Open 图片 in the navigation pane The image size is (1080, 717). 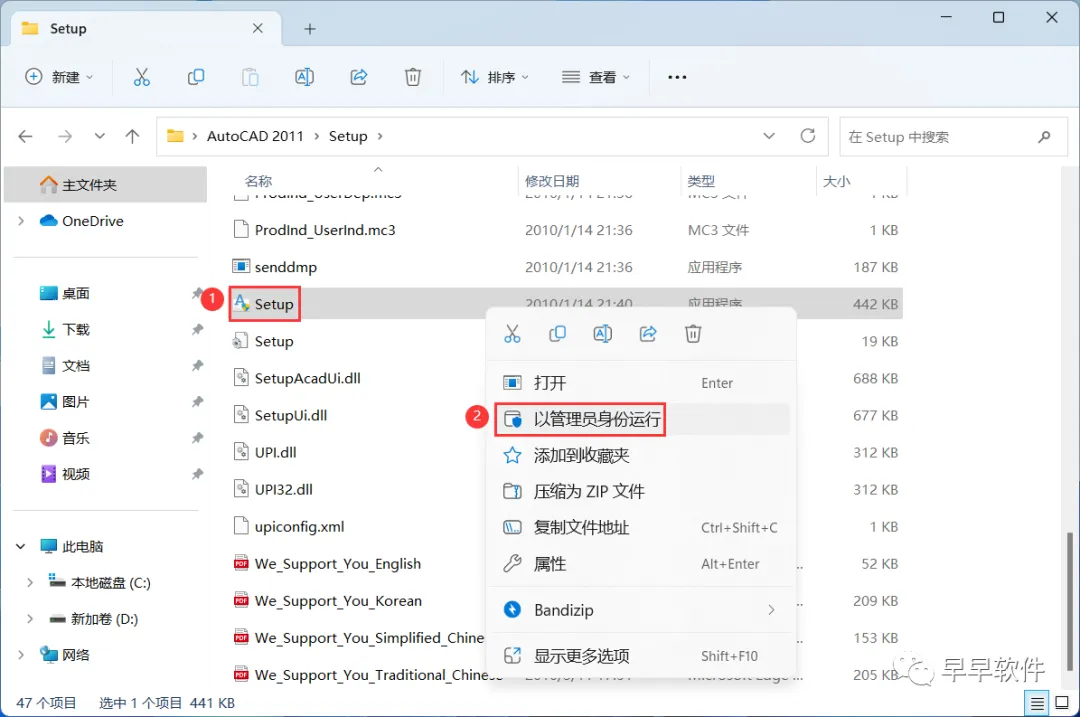(75, 402)
